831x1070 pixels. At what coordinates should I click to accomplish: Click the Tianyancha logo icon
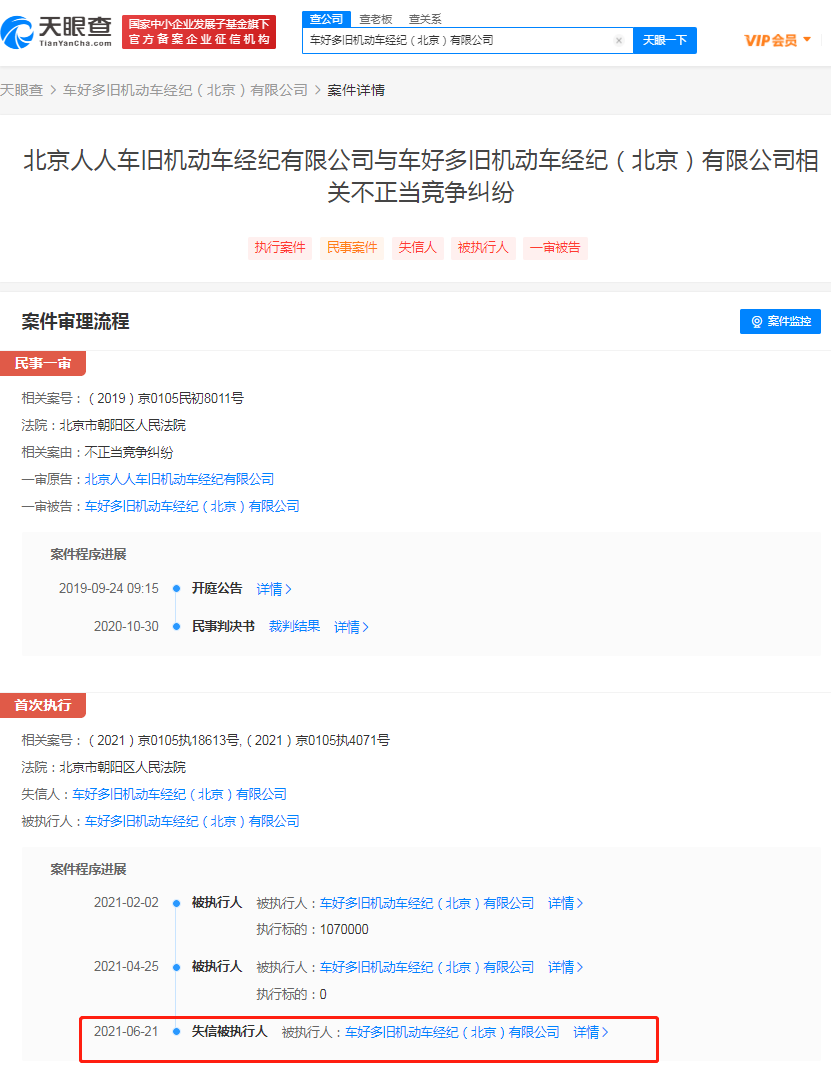click(x=18, y=32)
